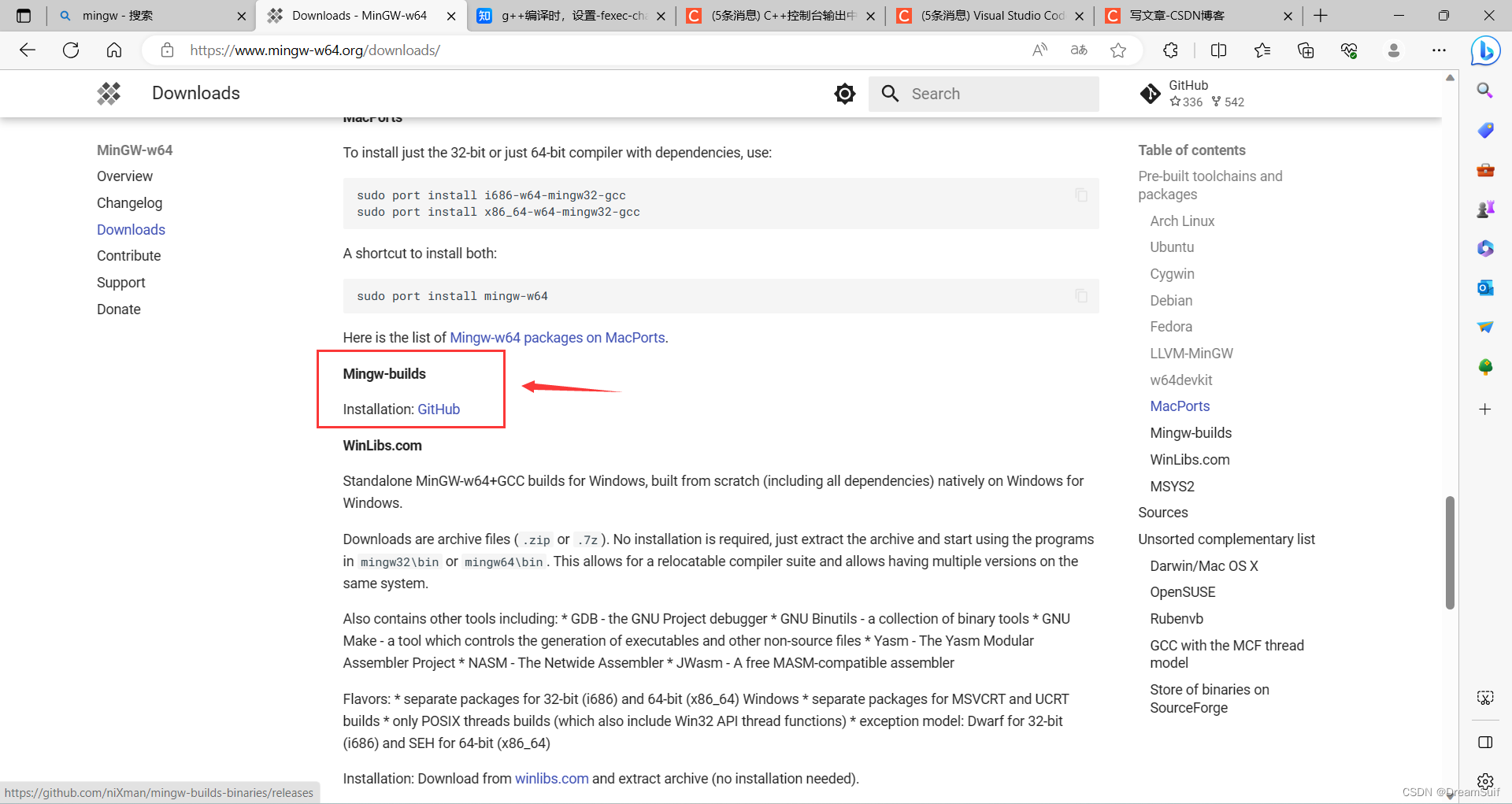Add new sidebar app with plus
Screen dimensions: 1512x804
(1485, 409)
